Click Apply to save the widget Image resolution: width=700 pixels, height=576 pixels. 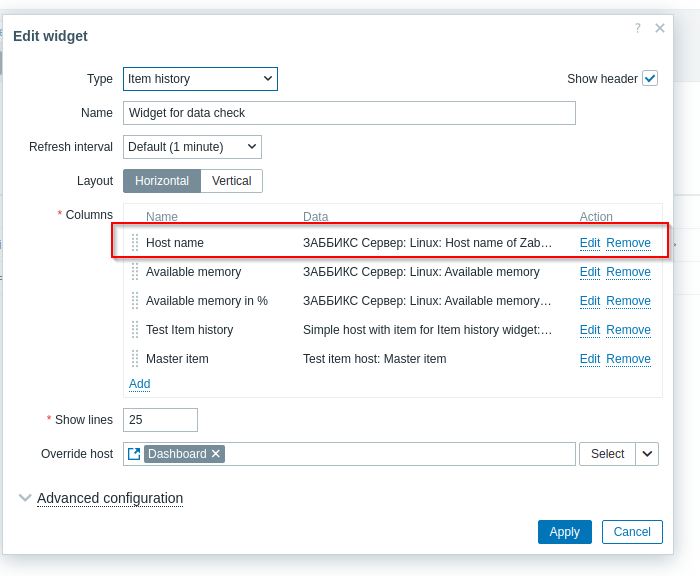(565, 532)
